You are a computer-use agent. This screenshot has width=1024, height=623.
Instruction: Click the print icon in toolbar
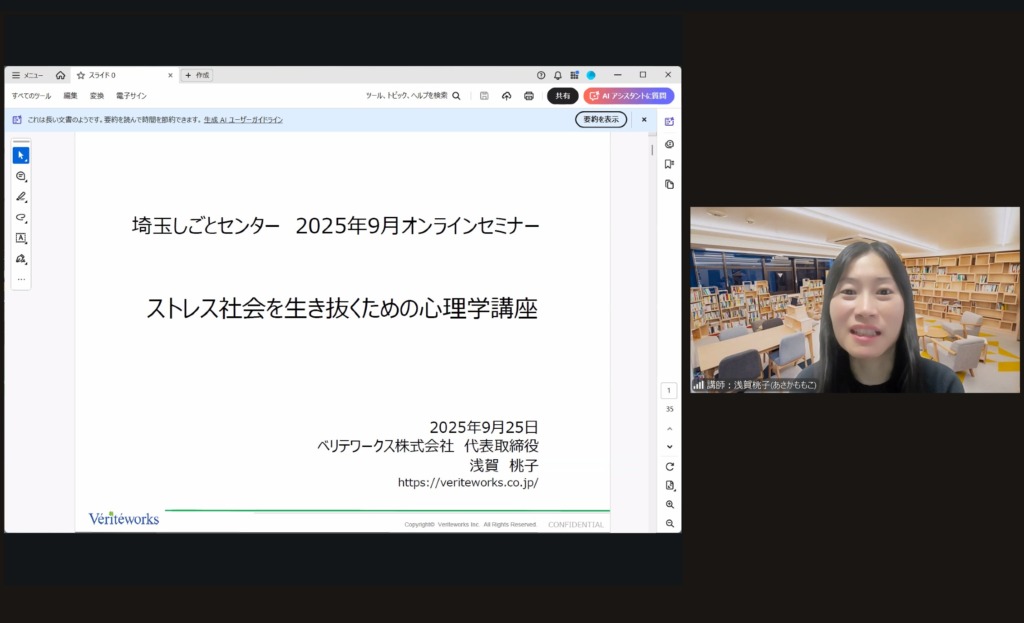(x=529, y=96)
